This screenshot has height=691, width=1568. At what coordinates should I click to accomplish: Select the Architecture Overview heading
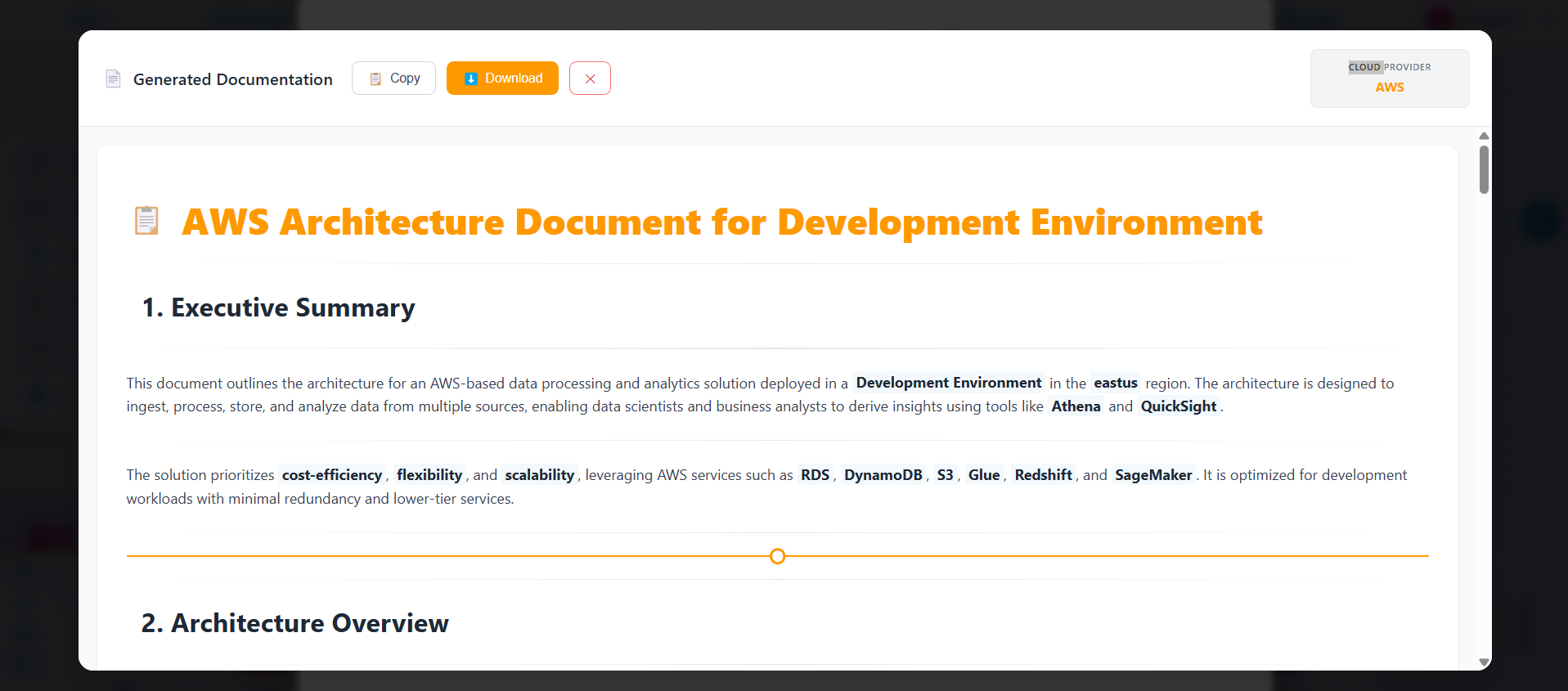pyautogui.click(x=294, y=623)
